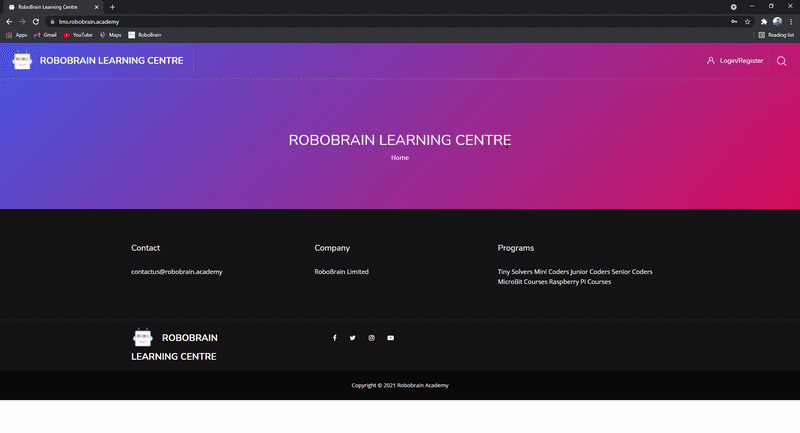
Task: Click the footer robot logo image
Action: pyautogui.click(x=142, y=338)
